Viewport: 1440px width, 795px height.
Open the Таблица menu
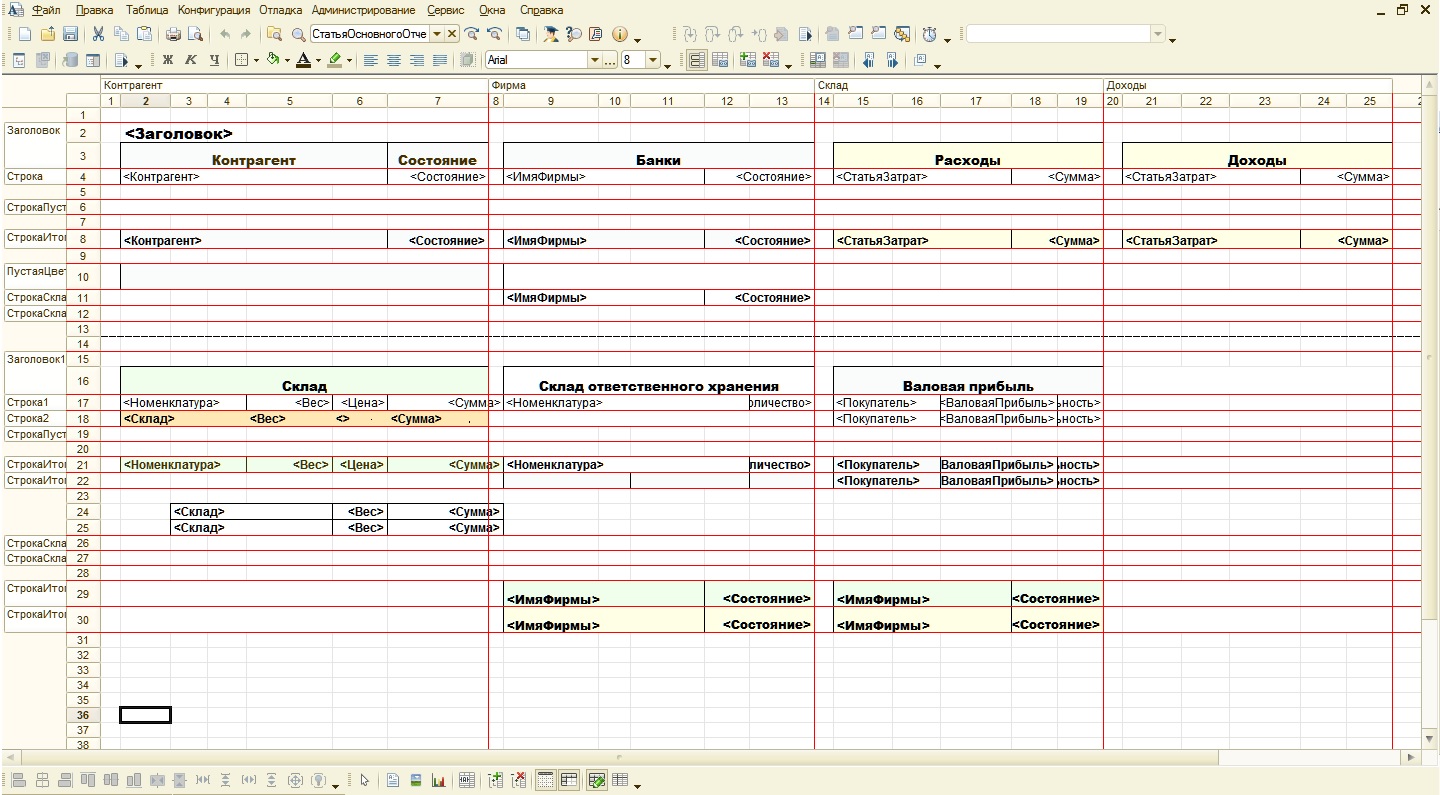tap(146, 10)
